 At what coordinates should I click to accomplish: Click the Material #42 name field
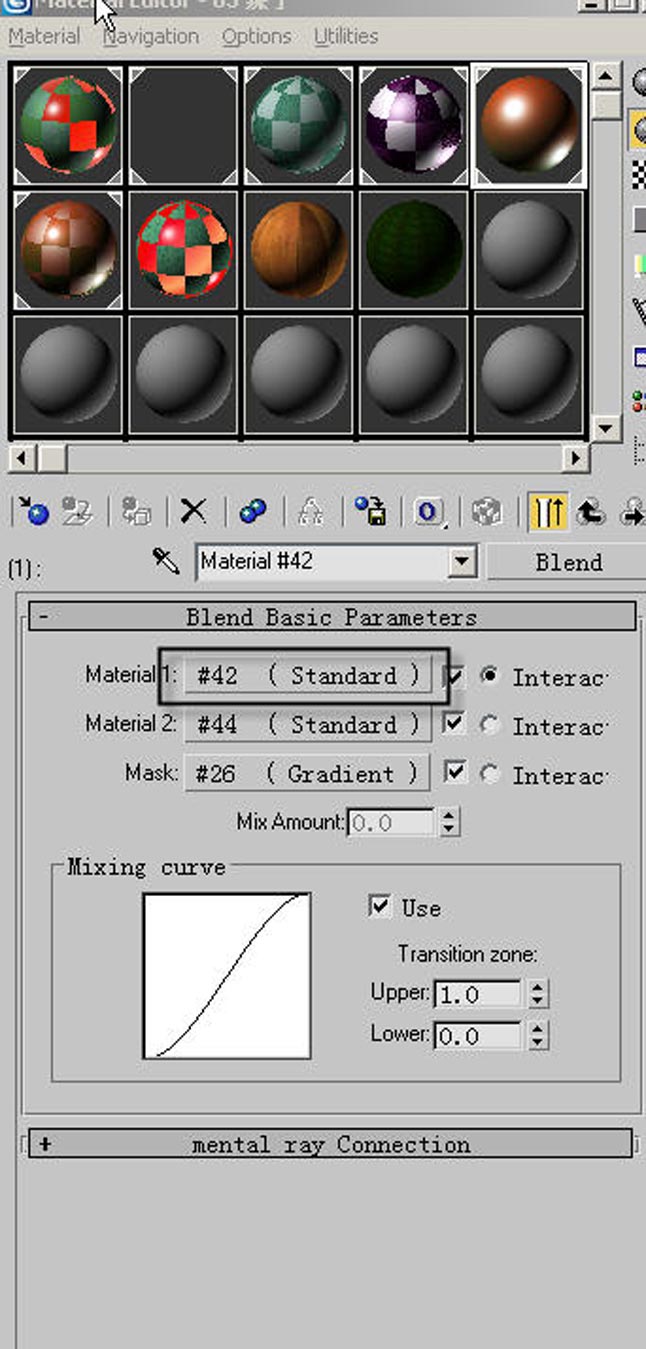click(322, 561)
